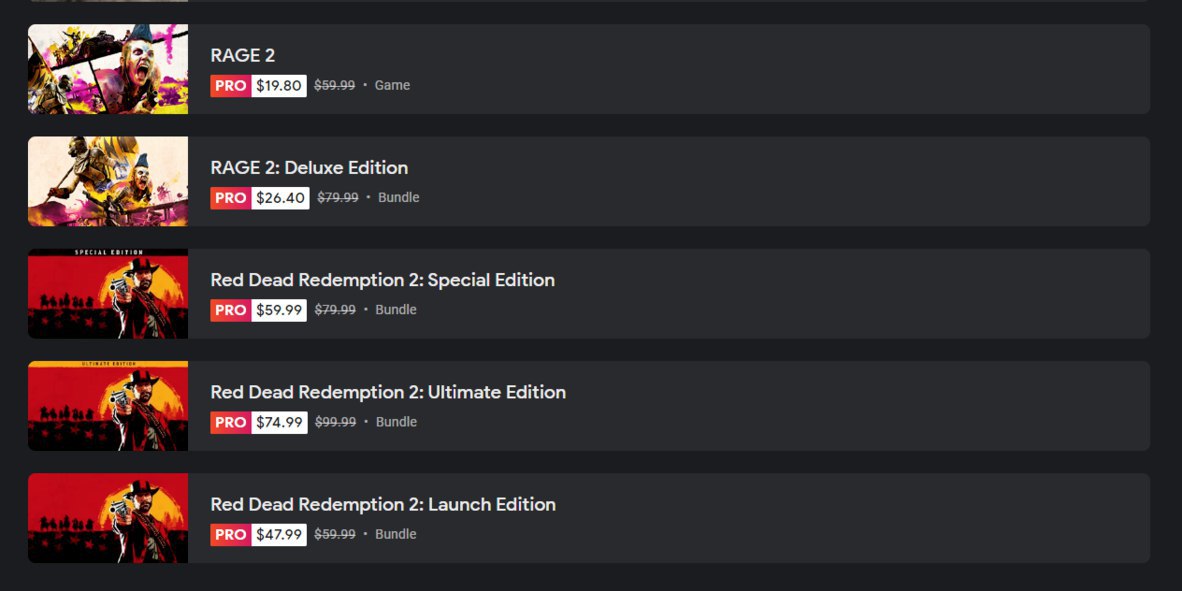Select Red Dead Redemption 2: Ultimate Edition title
This screenshot has height=591, width=1182.
point(388,392)
